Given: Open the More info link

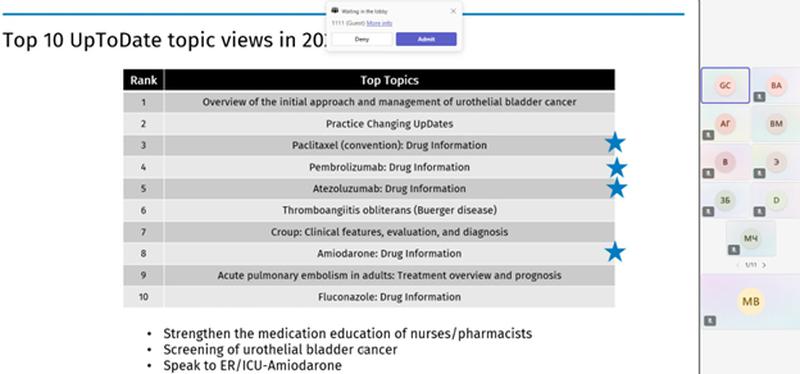Looking at the screenshot, I should pos(379,23).
